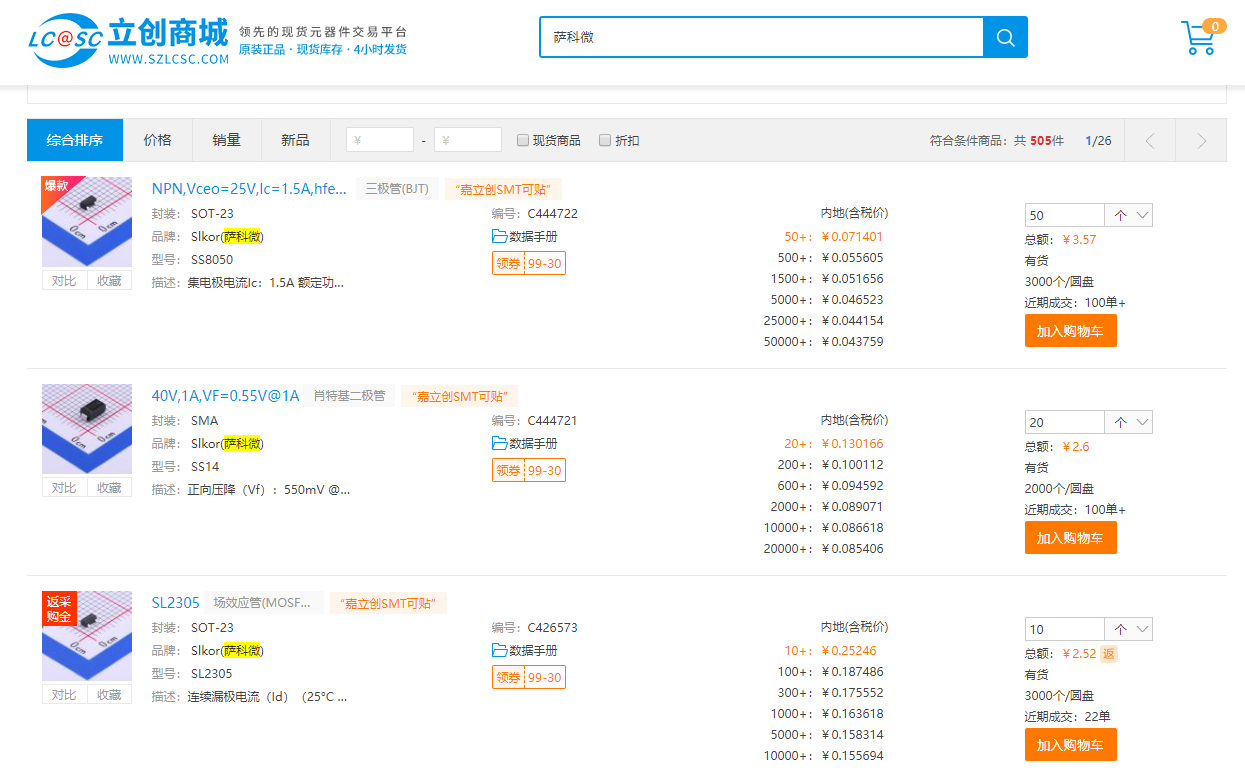Click 加入购物车 for the SS14 diode
Image resolution: width=1245 pixels, height=776 pixels.
coord(1070,537)
